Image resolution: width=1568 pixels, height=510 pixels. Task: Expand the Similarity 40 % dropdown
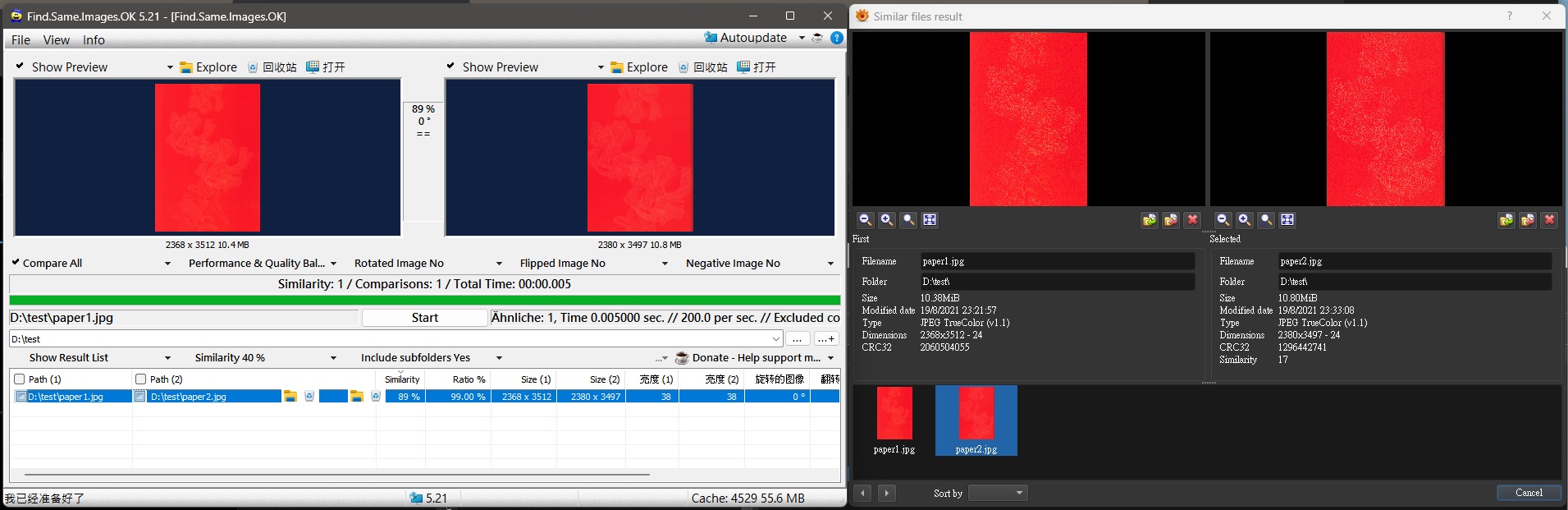pos(333,358)
